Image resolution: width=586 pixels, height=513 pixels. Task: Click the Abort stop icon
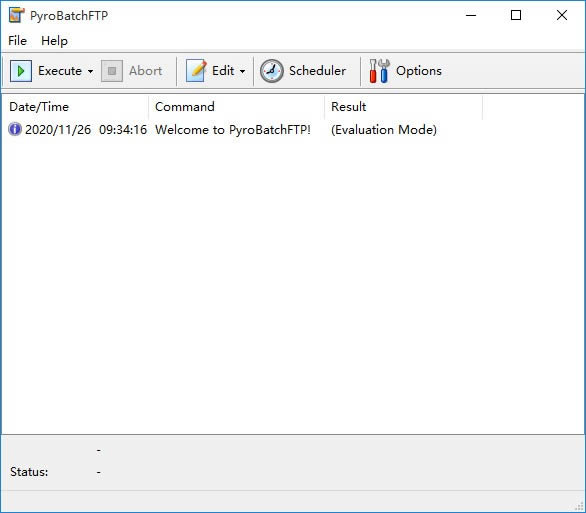coord(112,71)
